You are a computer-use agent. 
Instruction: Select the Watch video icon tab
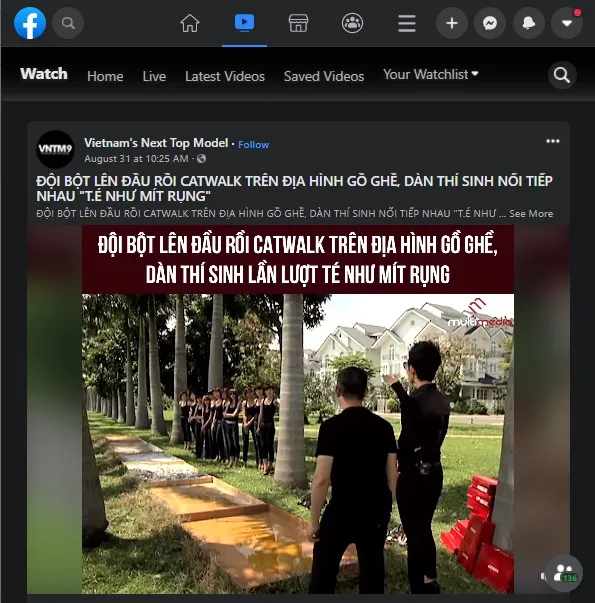coord(244,22)
